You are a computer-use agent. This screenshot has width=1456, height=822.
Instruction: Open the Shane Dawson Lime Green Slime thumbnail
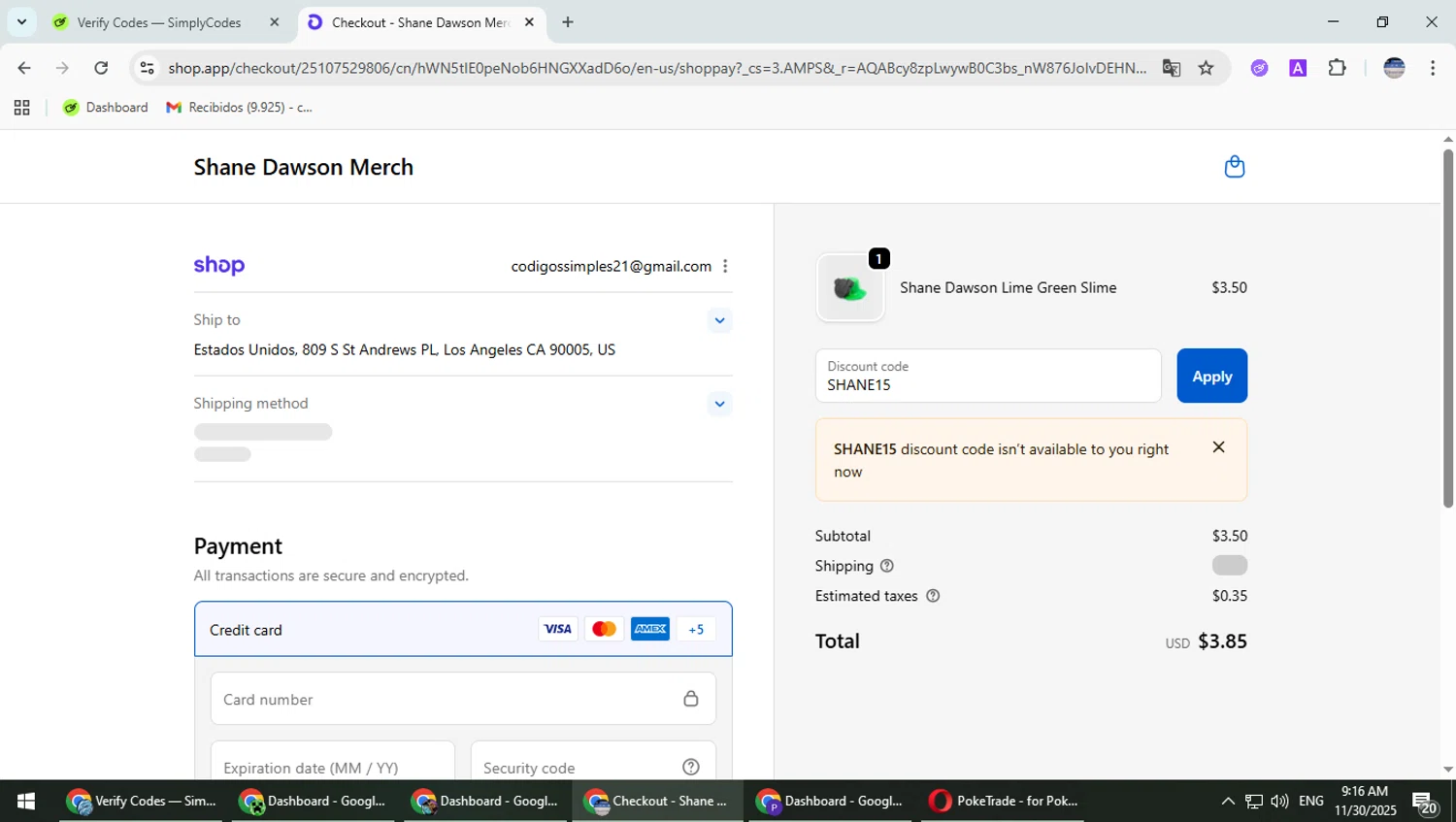[850, 287]
